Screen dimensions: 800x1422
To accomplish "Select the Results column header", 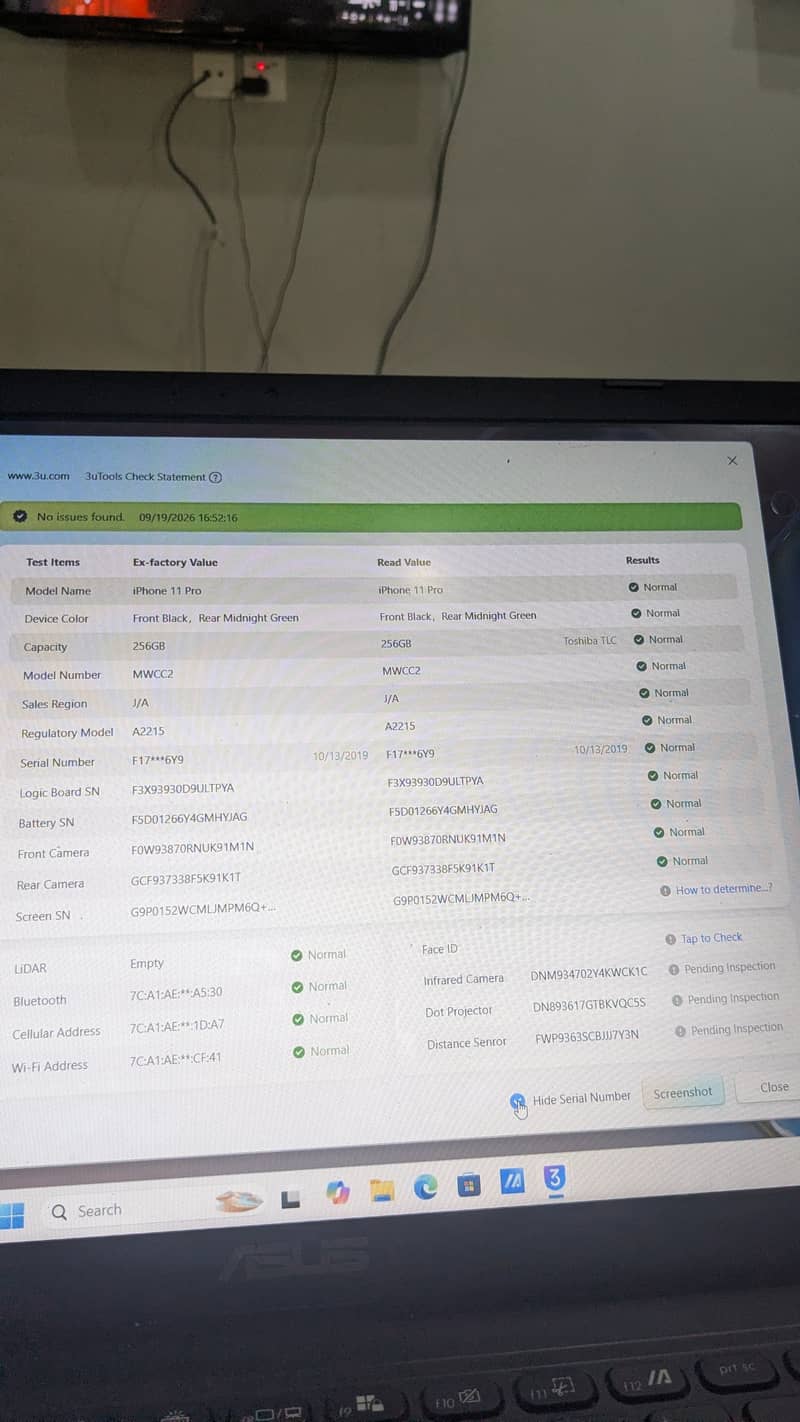I will tap(643, 560).
